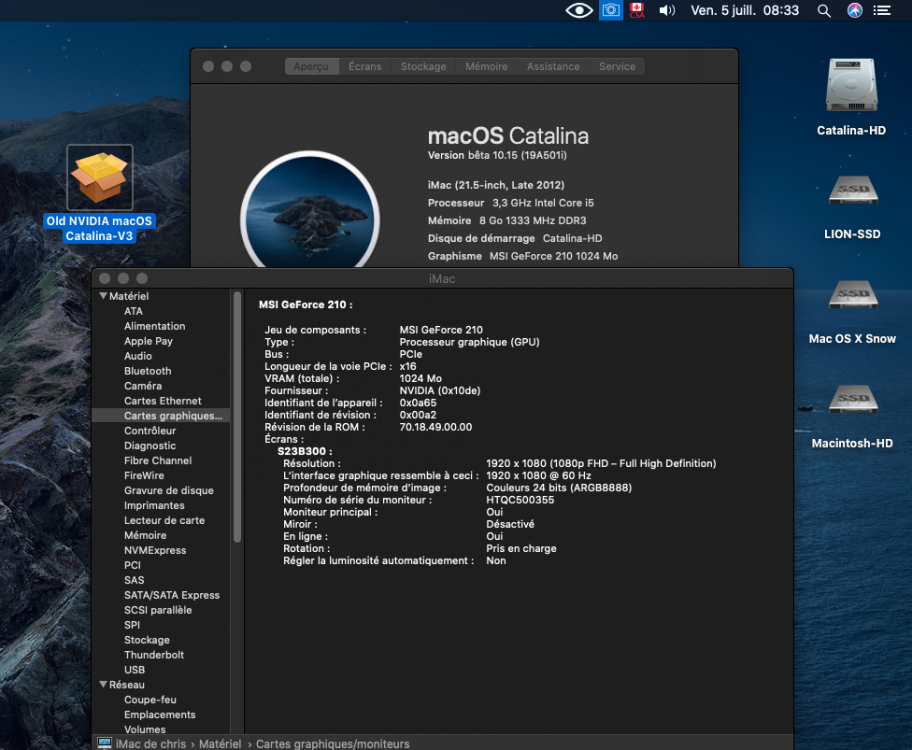Select Lecteur de carte in the sidebar
Viewport: 912px width, 750px height.
pos(165,520)
